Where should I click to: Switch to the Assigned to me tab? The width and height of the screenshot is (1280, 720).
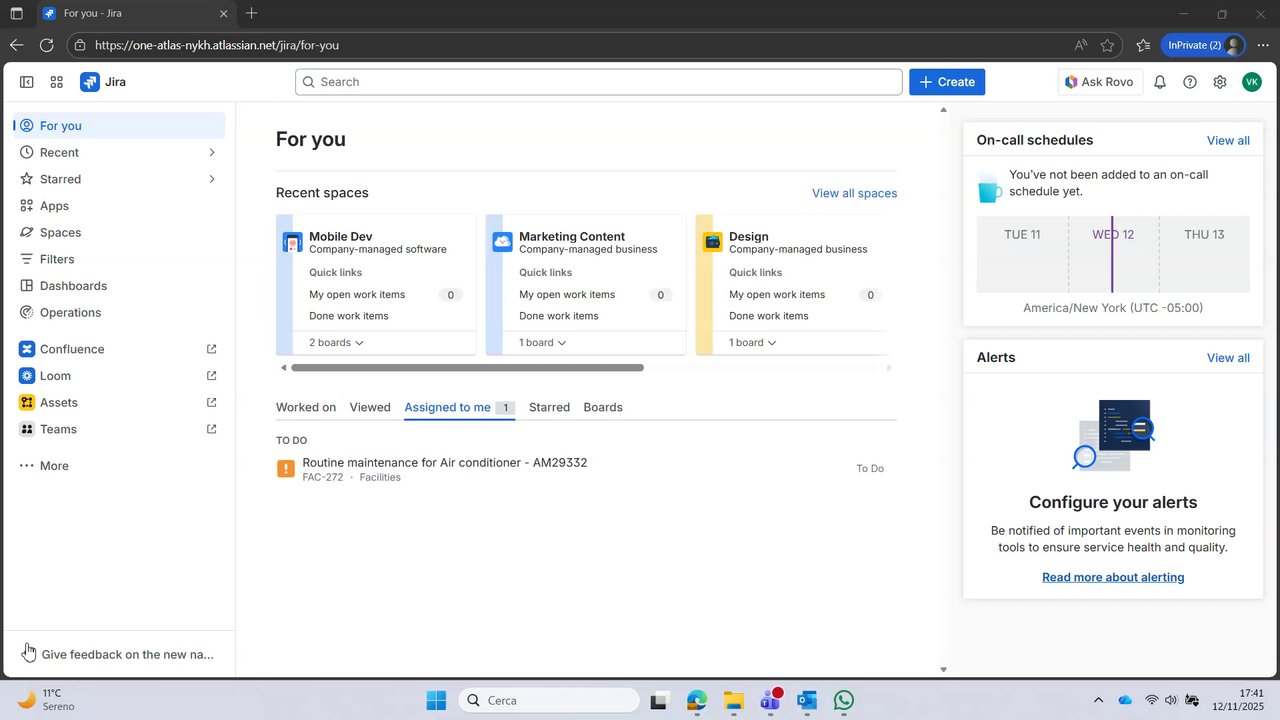click(x=459, y=407)
